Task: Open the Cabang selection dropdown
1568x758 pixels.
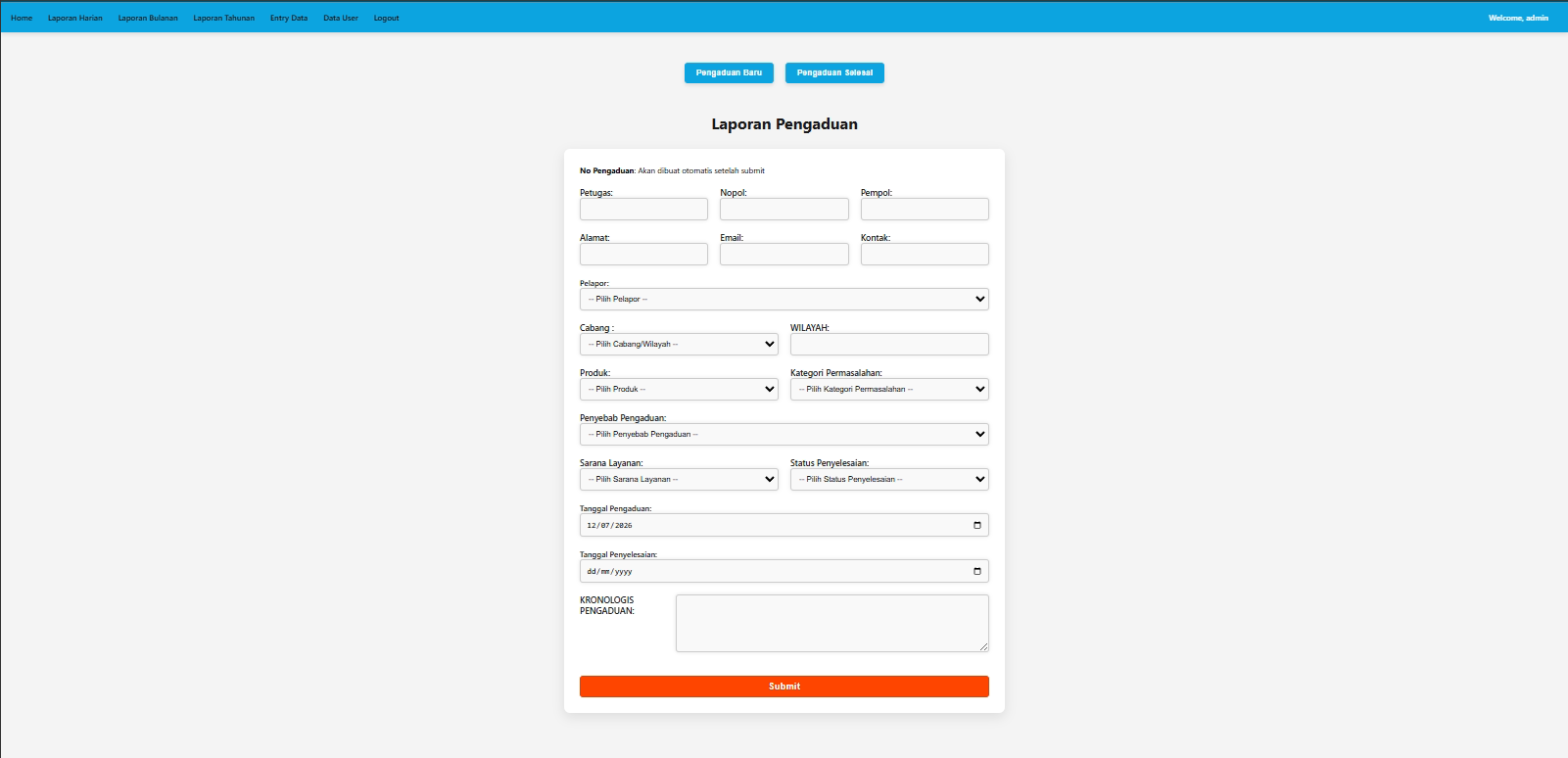Action: click(679, 344)
